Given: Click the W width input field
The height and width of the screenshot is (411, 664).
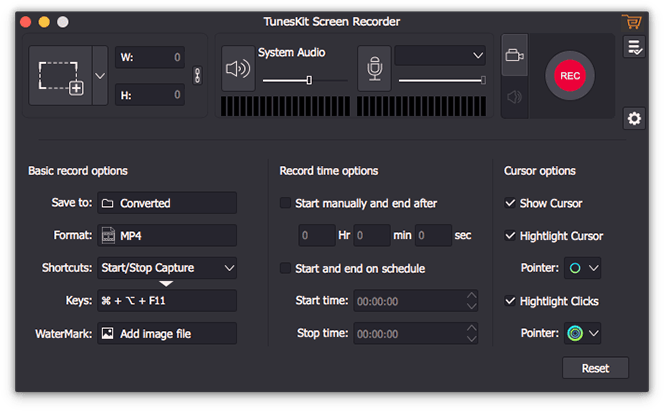Looking at the screenshot, I should tap(150, 57).
